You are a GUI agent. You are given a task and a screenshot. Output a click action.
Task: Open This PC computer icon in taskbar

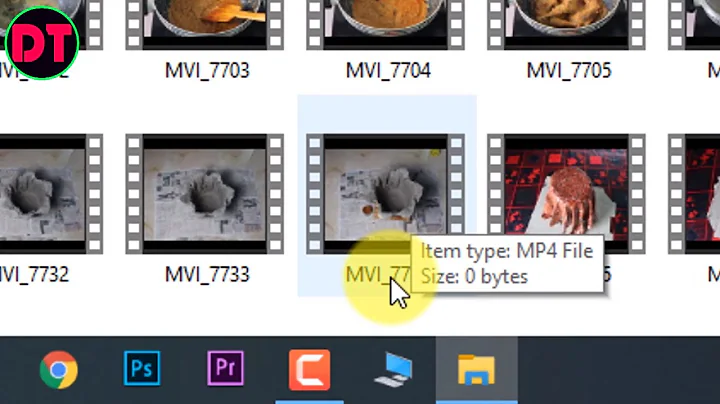point(394,370)
